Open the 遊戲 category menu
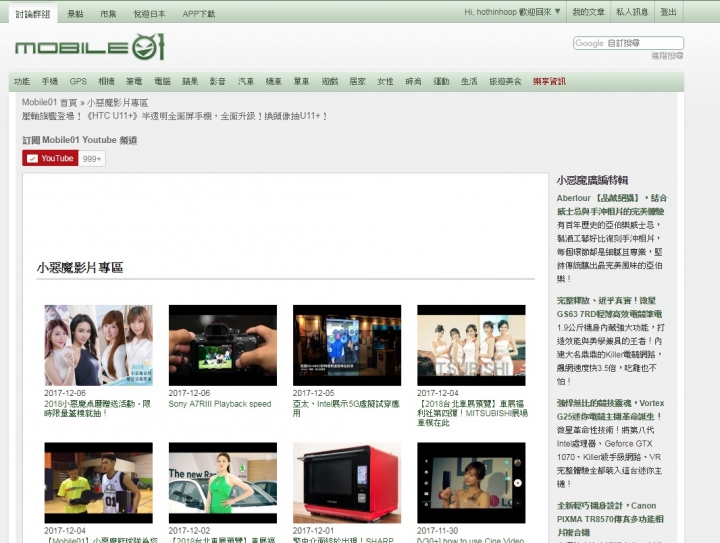 point(330,81)
